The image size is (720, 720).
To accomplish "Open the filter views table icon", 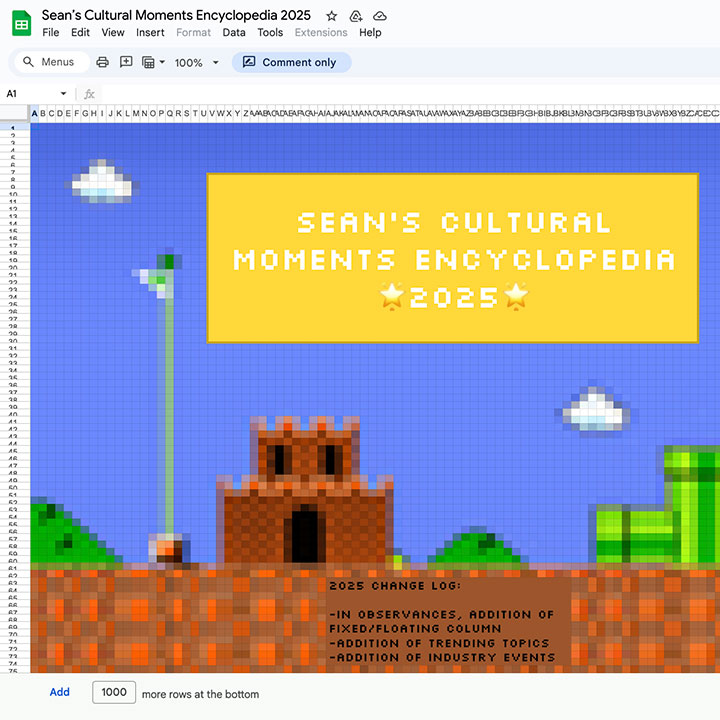I will (148, 62).
